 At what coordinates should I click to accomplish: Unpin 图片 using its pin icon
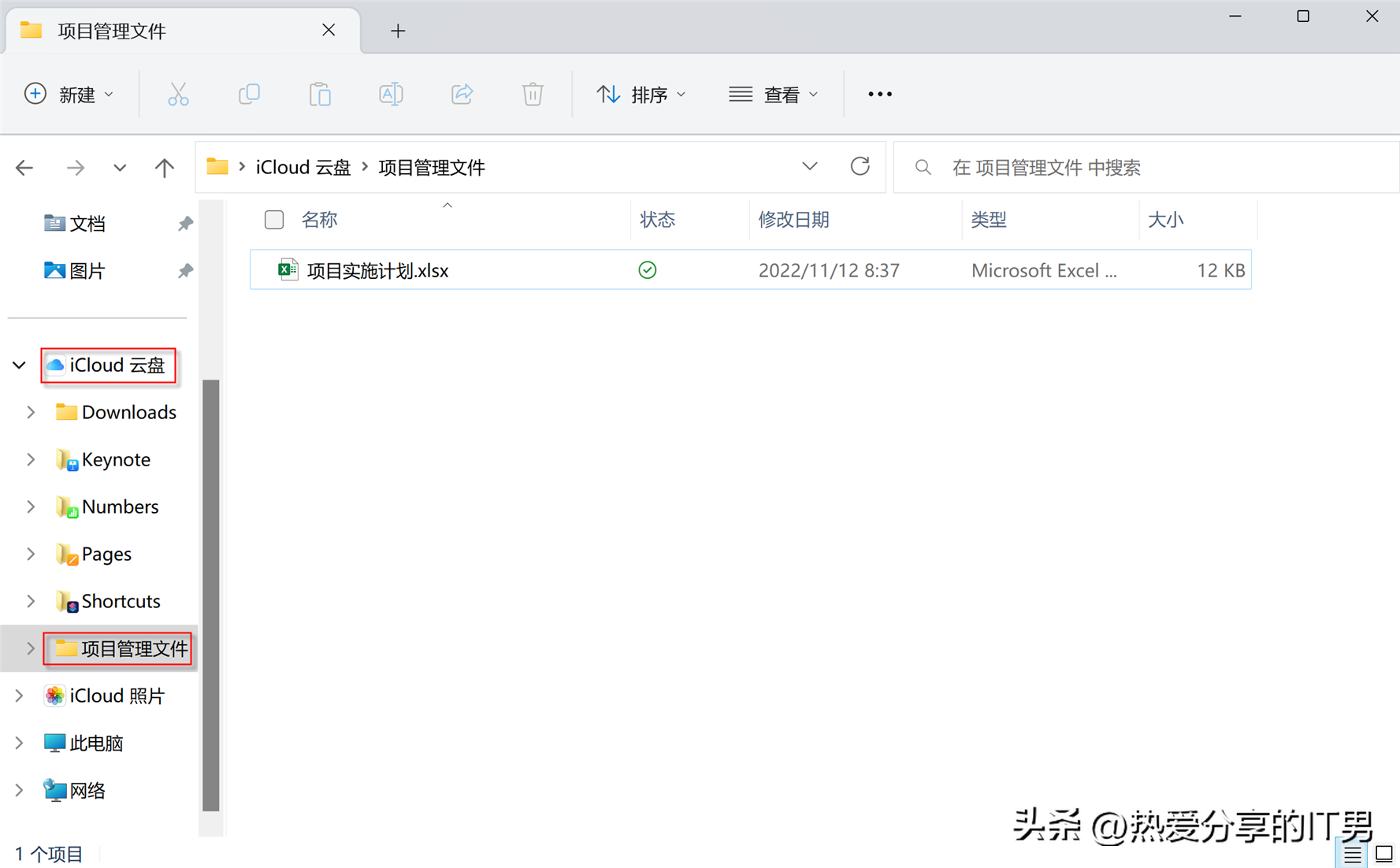click(185, 271)
